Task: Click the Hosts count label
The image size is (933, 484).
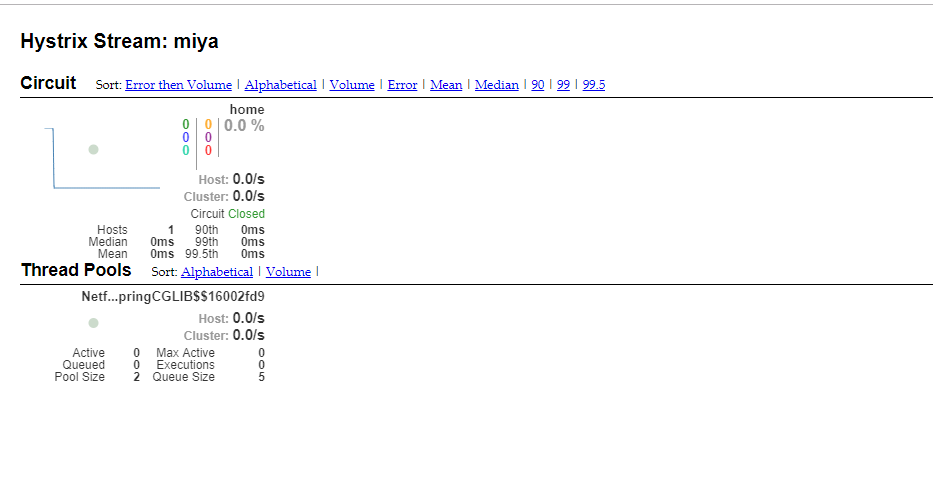Action: [x=112, y=230]
